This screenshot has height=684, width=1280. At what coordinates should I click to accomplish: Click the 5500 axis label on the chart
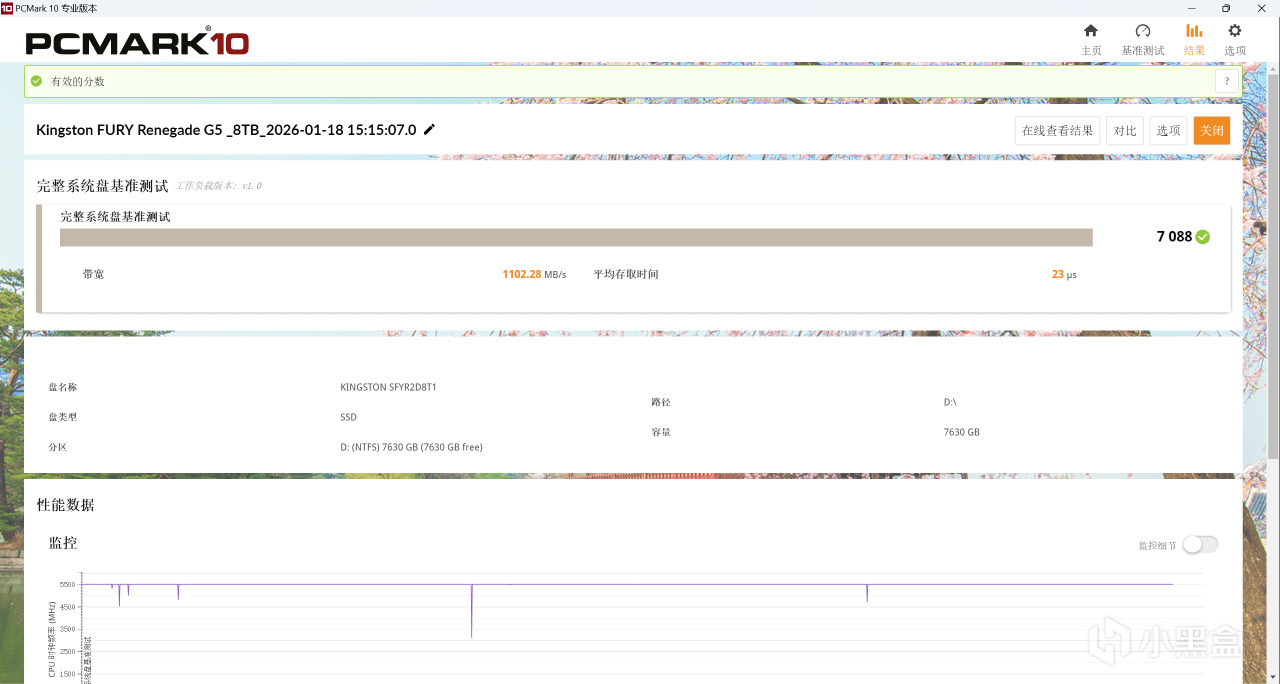point(67,584)
